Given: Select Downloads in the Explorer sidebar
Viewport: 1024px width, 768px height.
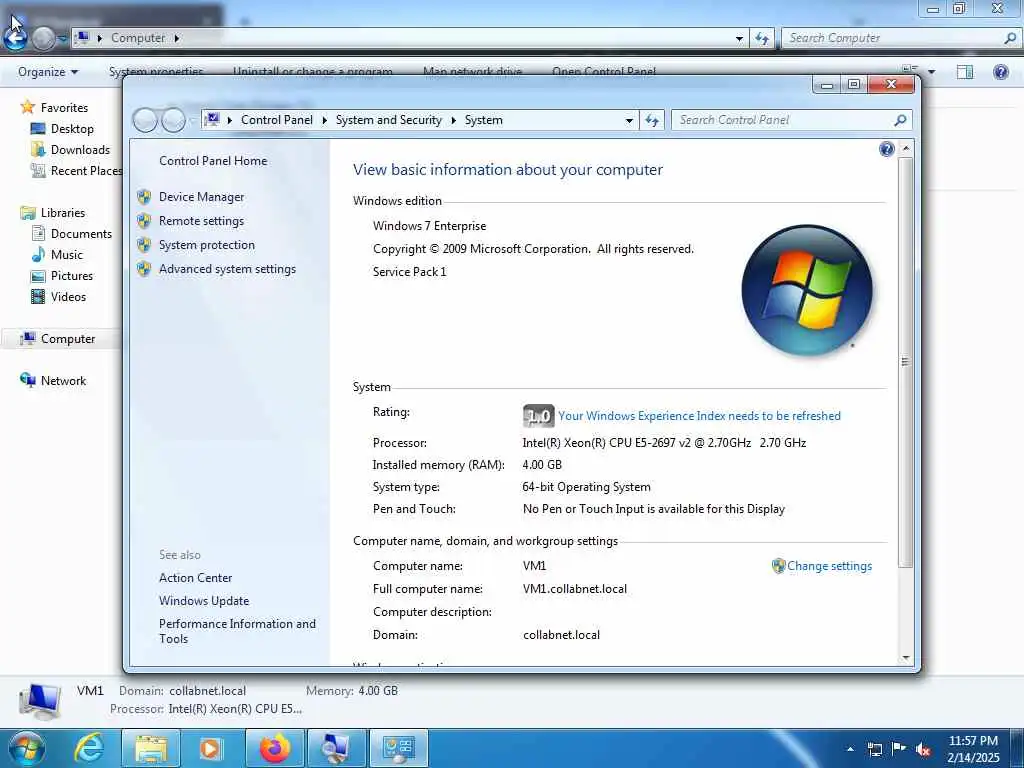Looking at the screenshot, I should 80,150.
